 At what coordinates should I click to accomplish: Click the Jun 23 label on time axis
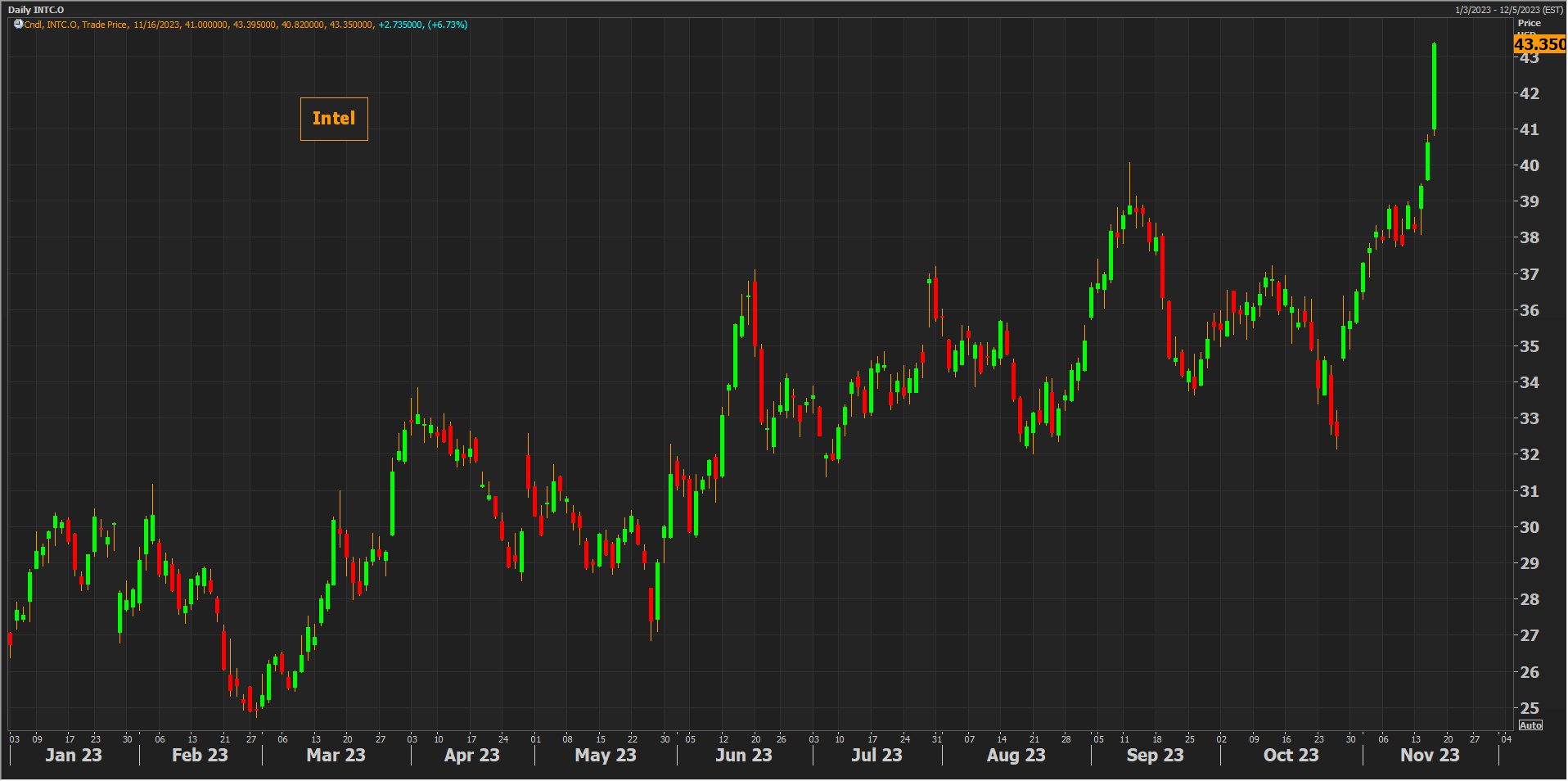pos(743,755)
